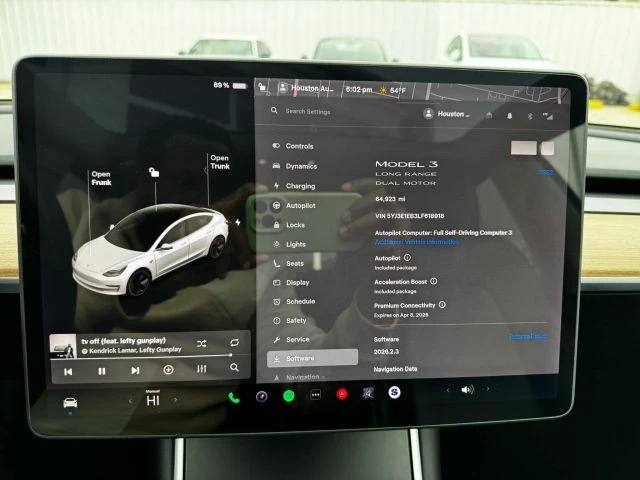Screen dimensions: 640x480
Task: Open notifications bell icon
Action: (x=509, y=116)
